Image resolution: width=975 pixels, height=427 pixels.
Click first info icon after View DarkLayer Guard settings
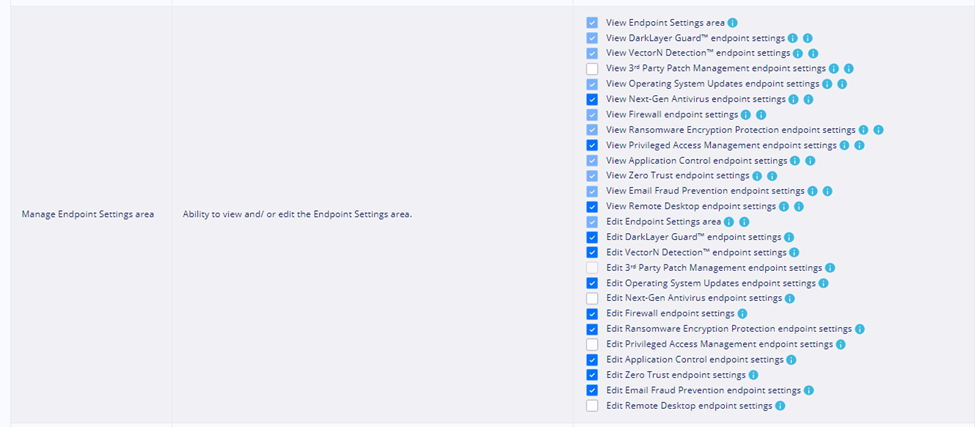[x=793, y=38]
